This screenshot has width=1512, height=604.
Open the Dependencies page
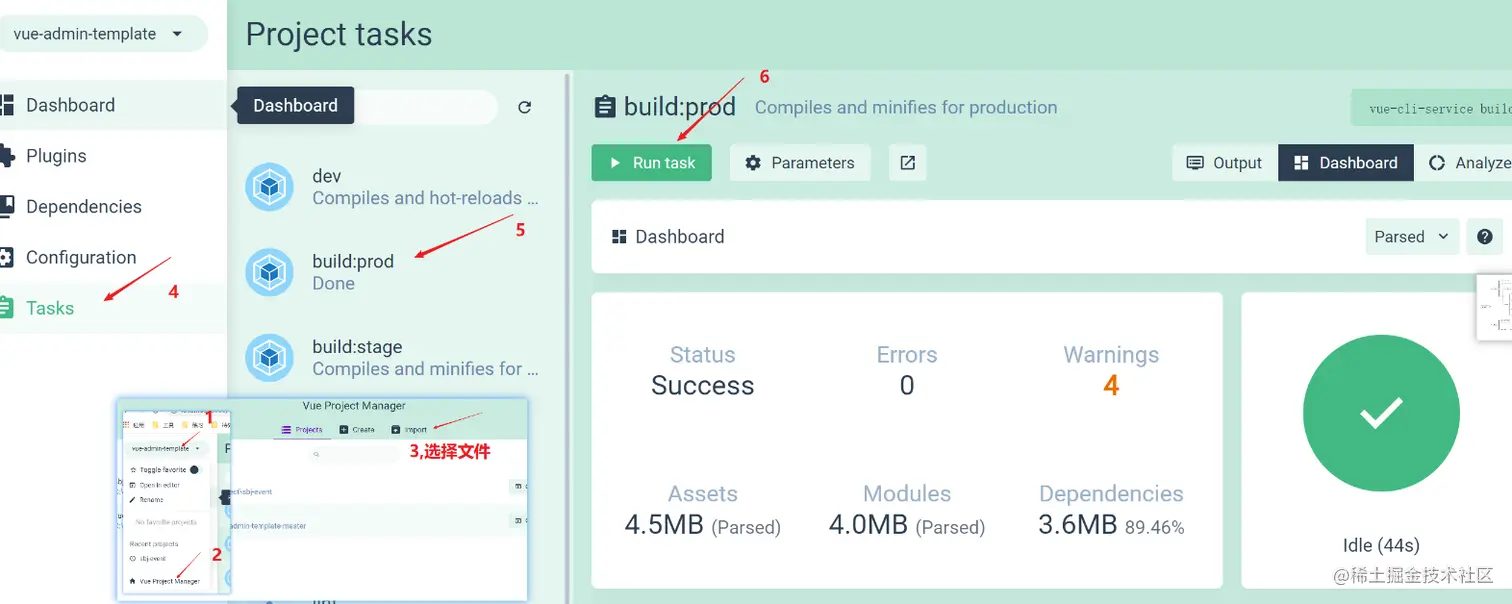[x=113, y=207]
